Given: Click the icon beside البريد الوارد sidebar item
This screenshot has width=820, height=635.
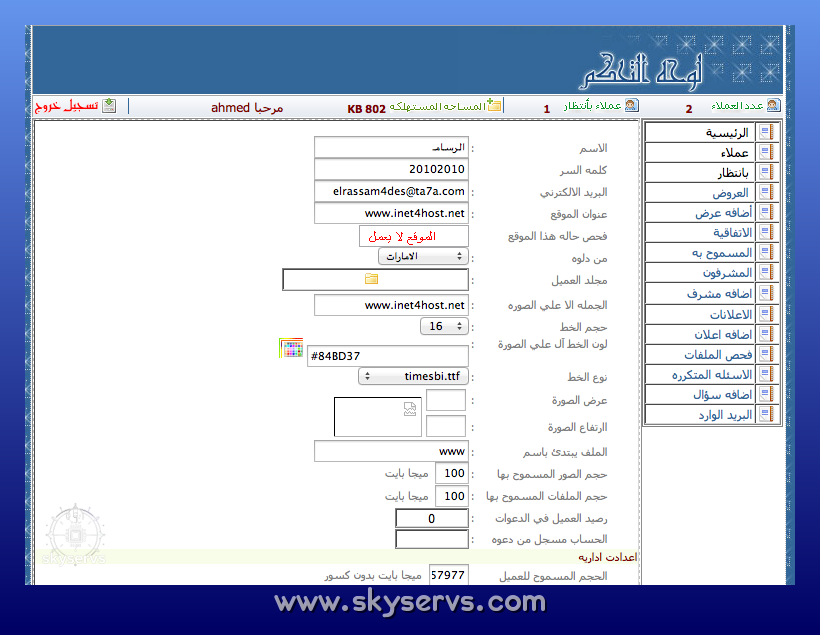Looking at the screenshot, I should click(766, 415).
